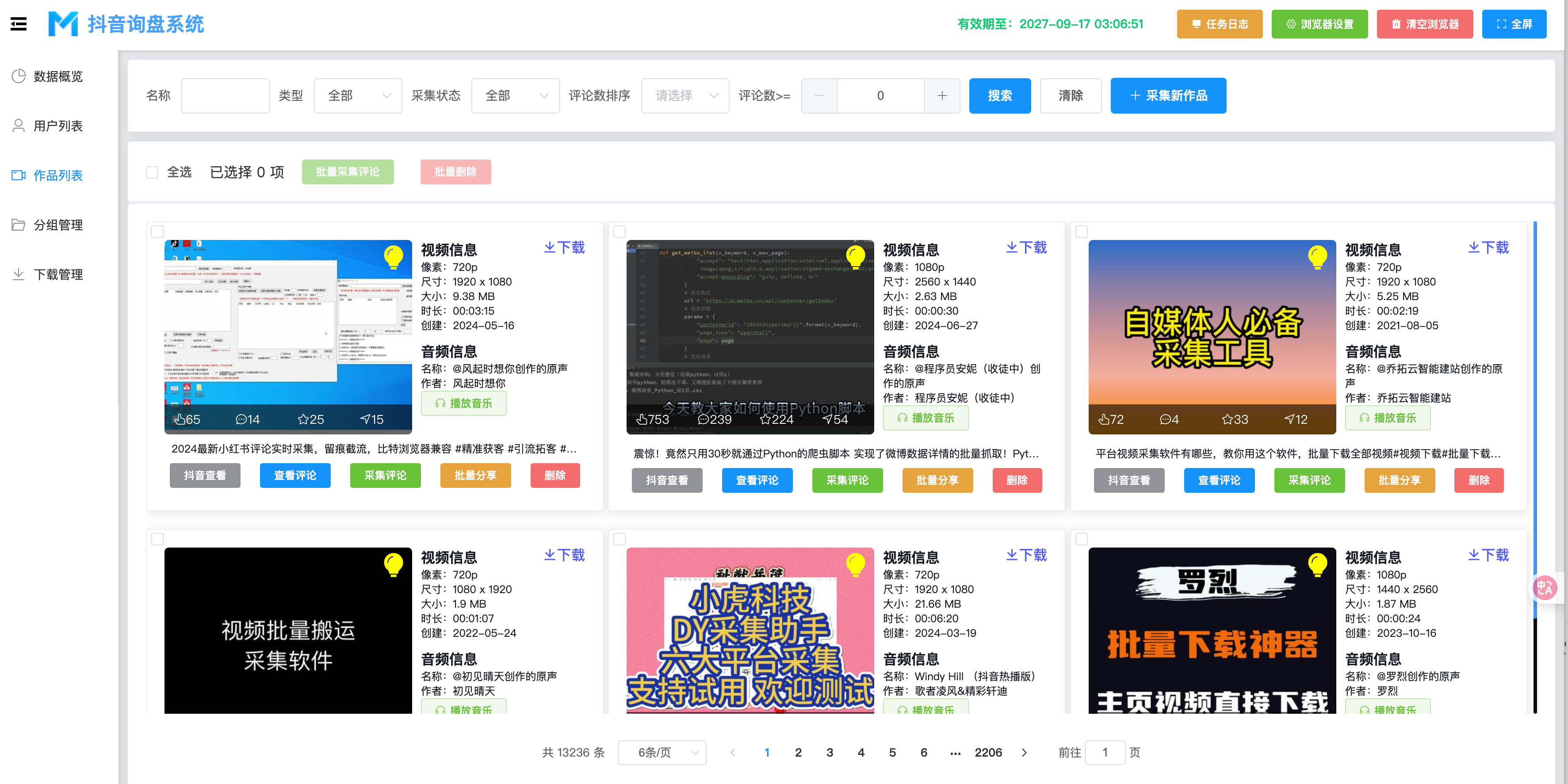Play music by 程序员安妮
Image resolution: width=1568 pixels, height=784 pixels.
[926, 418]
